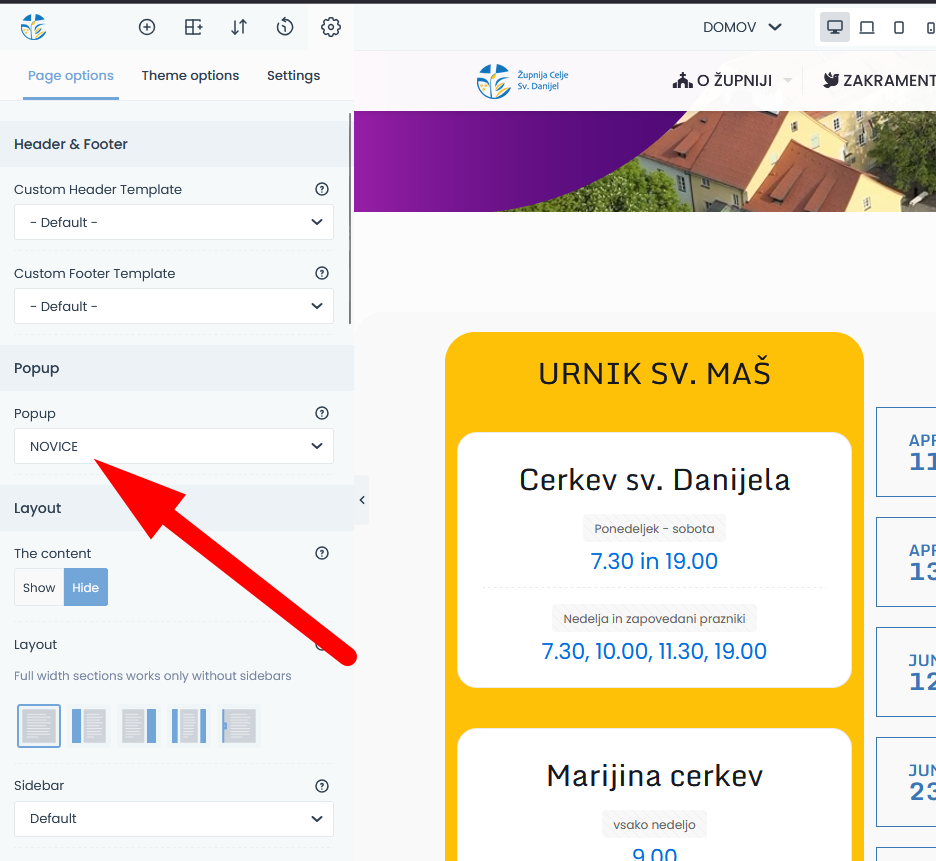936x861 pixels.
Task: Select the left sidebar layout option
Action: click(89, 726)
